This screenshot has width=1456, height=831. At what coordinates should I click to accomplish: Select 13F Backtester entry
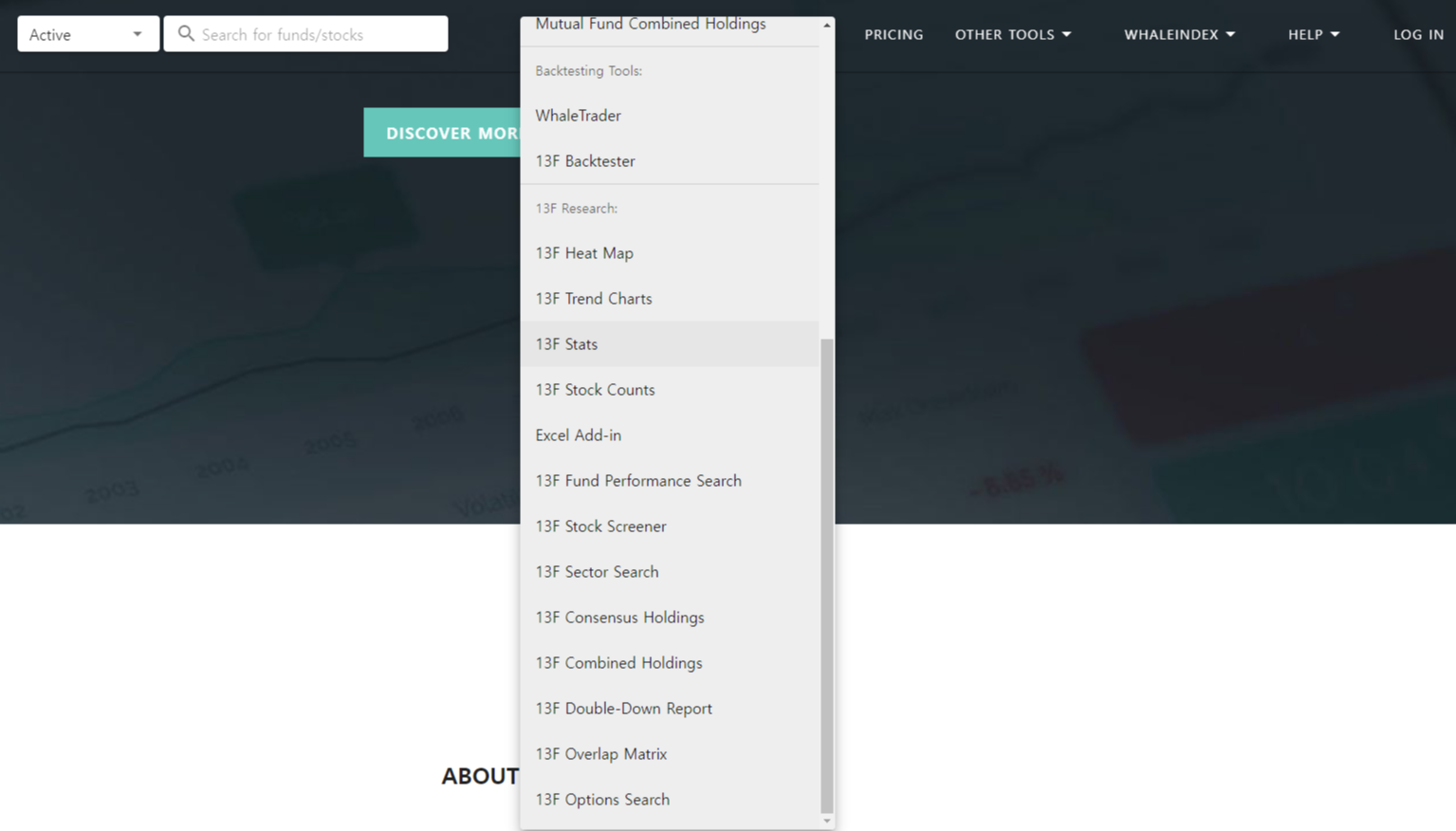point(670,161)
